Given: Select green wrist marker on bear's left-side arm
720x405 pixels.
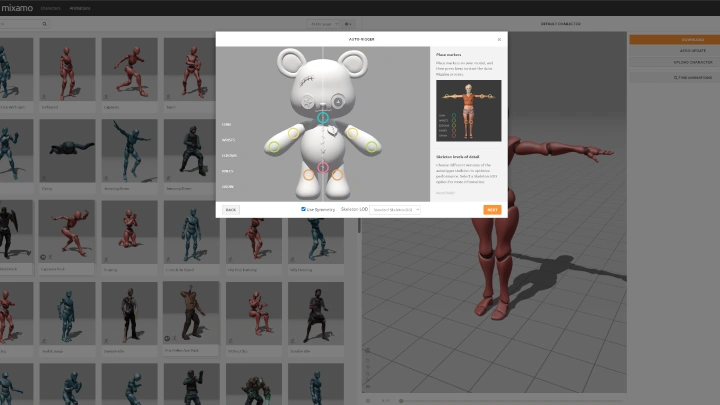Looking at the screenshot, I should (274, 147).
